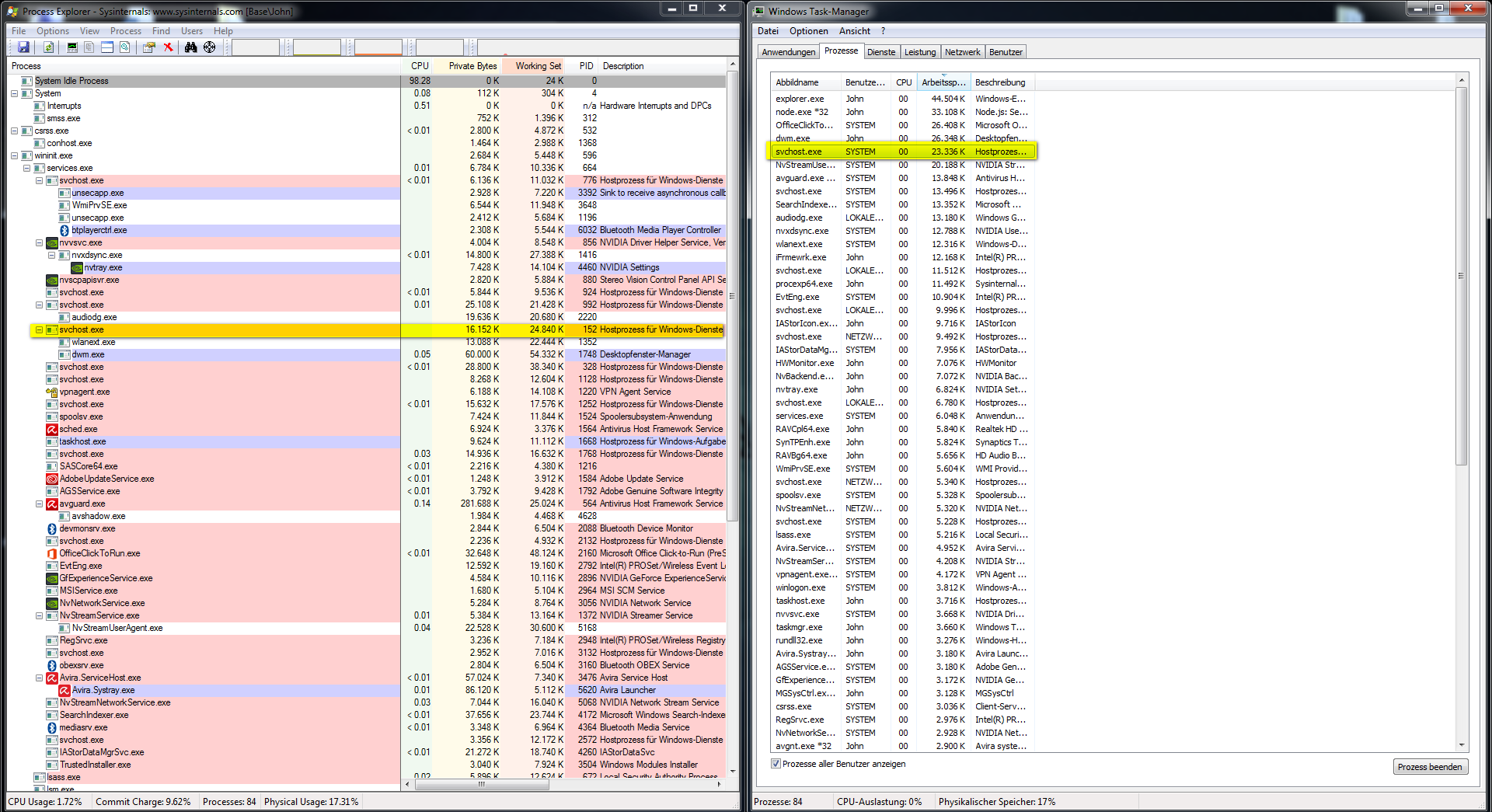Open the Process menu in Process Explorer
The image size is (1492, 812).
point(126,31)
